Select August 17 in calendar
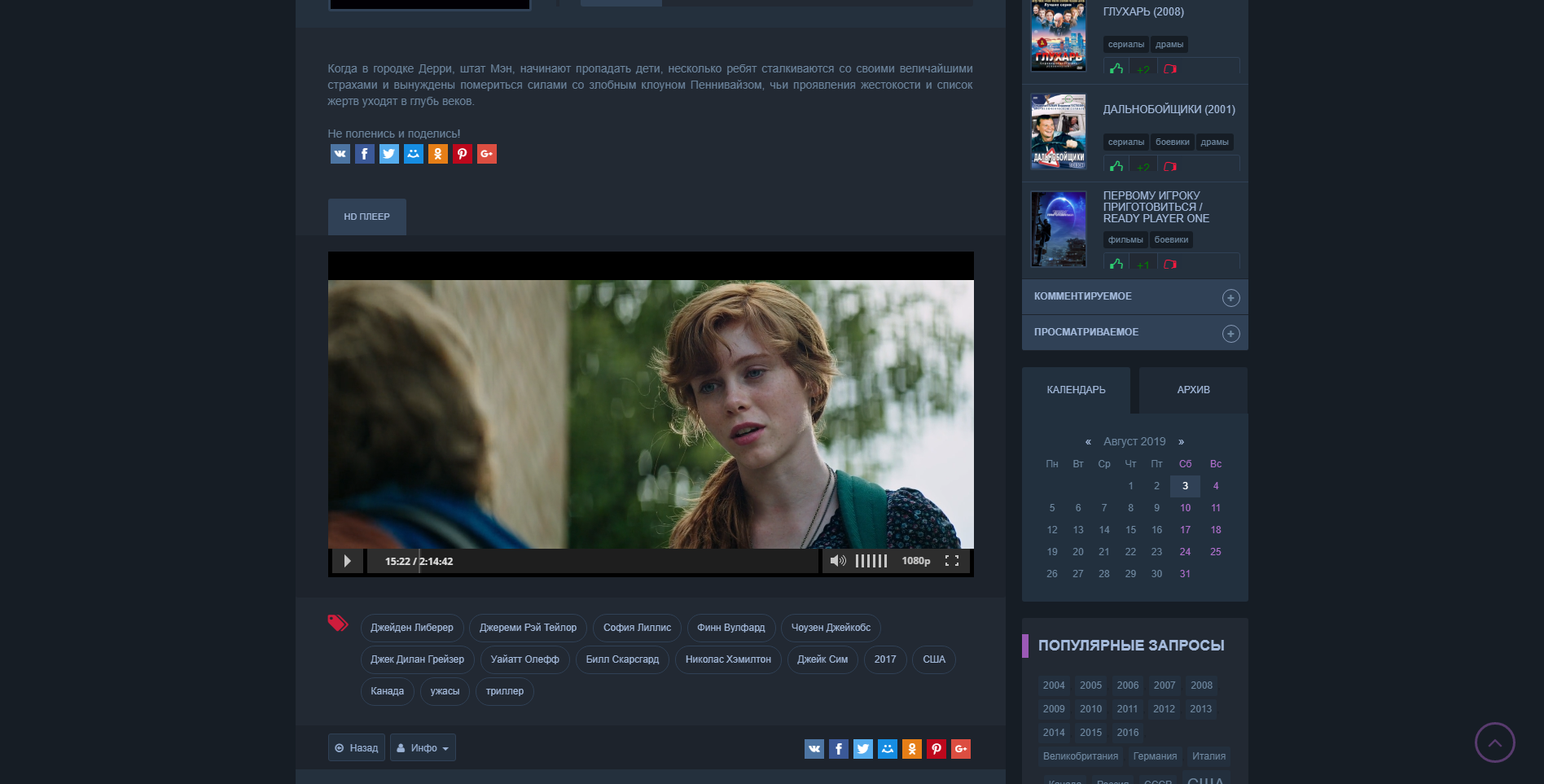Screen dimensions: 1544x784 1185,530
